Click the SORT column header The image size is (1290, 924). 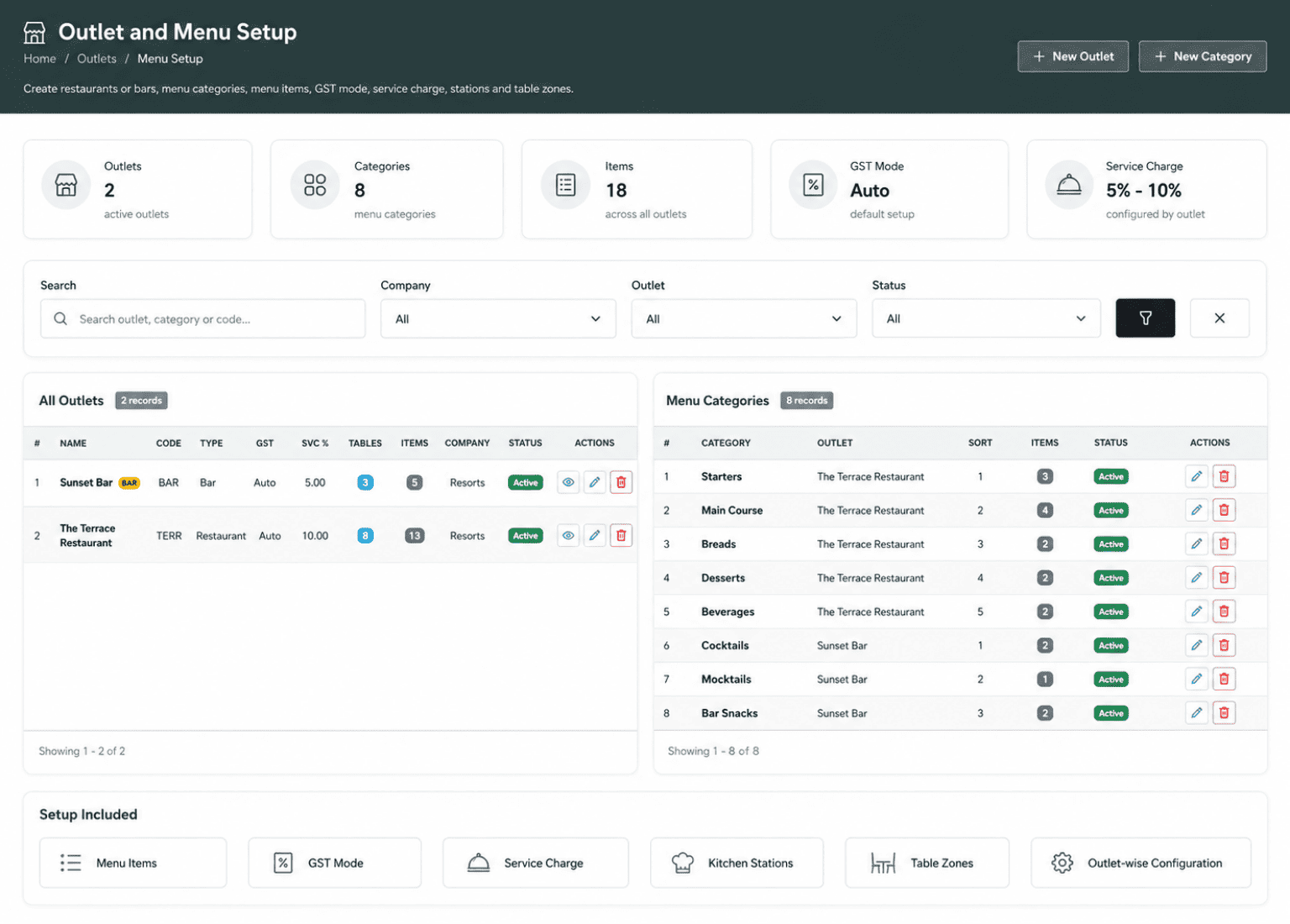[x=980, y=443]
